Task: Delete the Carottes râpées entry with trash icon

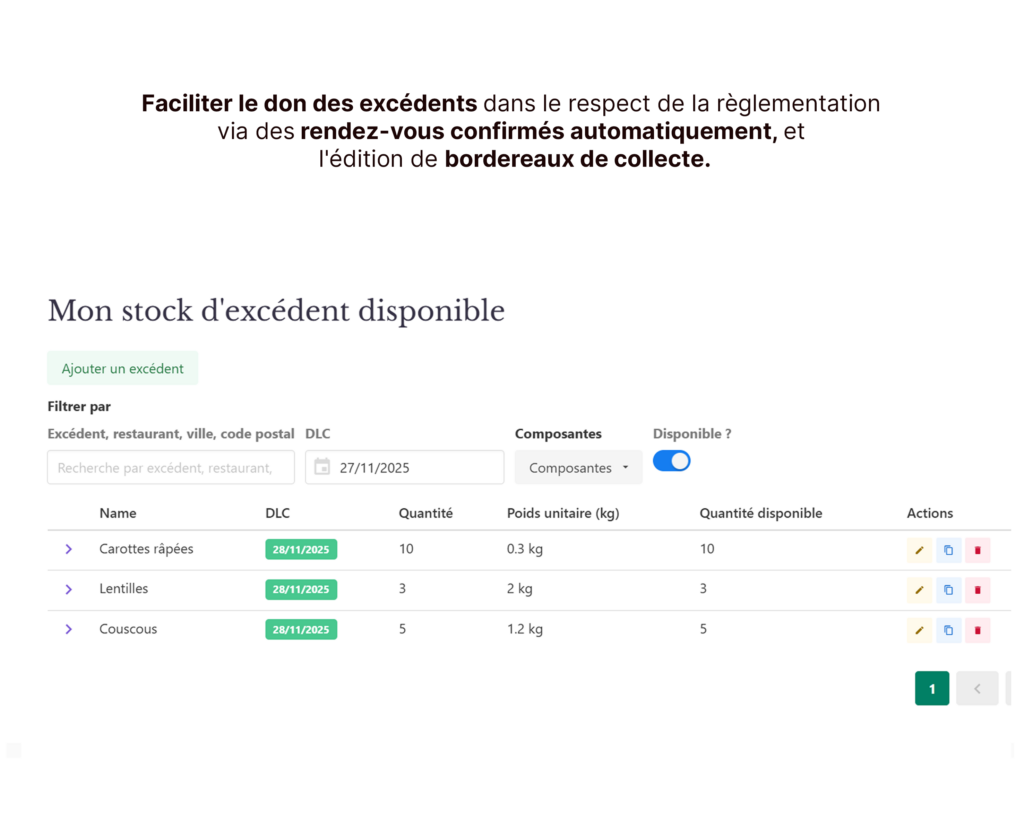Action: coord(977,550)
